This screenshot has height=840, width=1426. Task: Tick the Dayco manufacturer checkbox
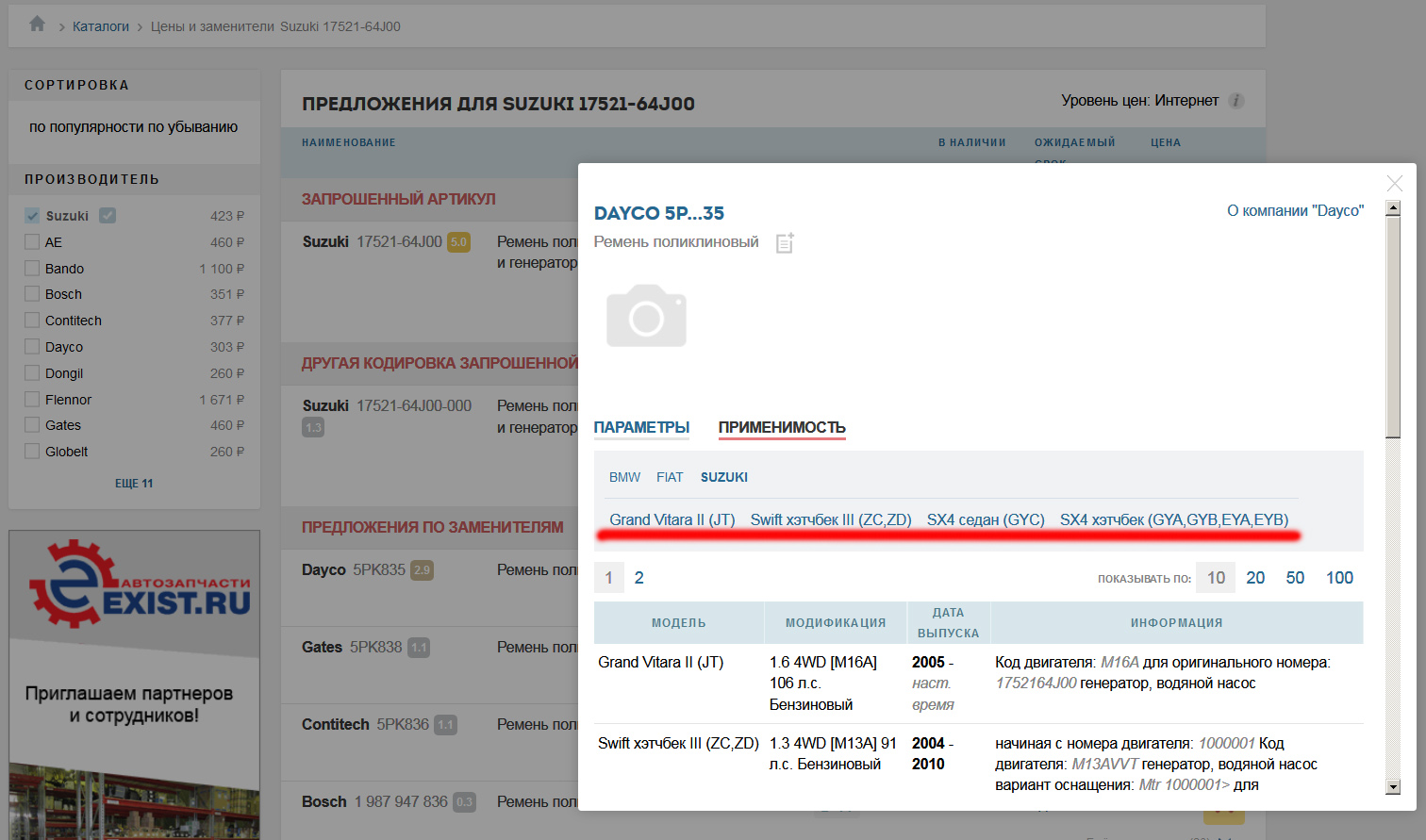pos(33,347)
